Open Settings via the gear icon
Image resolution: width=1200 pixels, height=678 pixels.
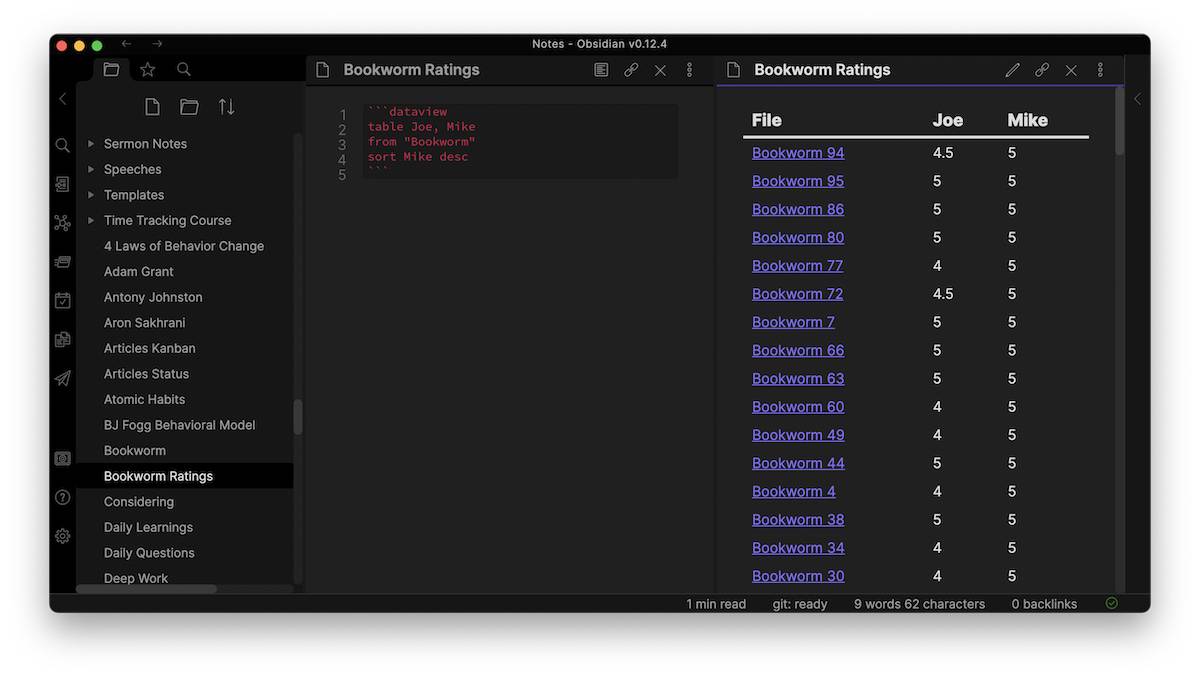pos(62,536)
